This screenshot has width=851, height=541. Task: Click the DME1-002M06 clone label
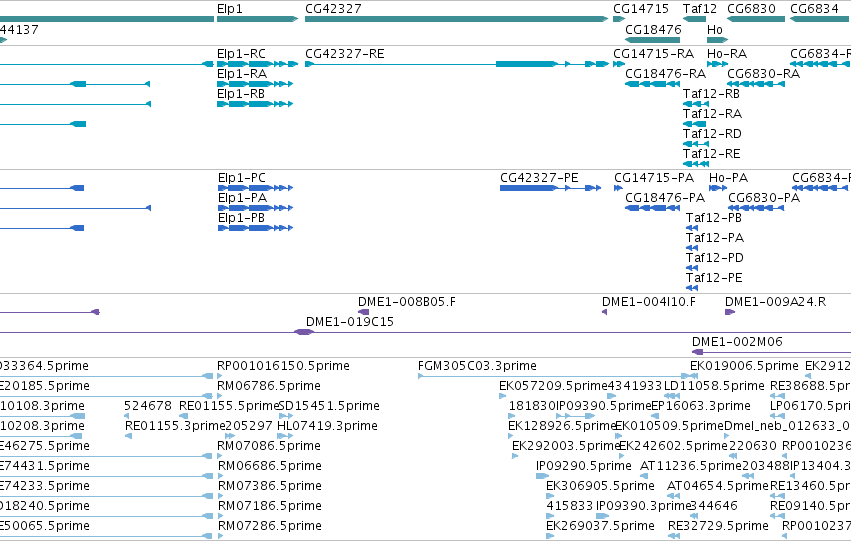click(x=737, y=342)
